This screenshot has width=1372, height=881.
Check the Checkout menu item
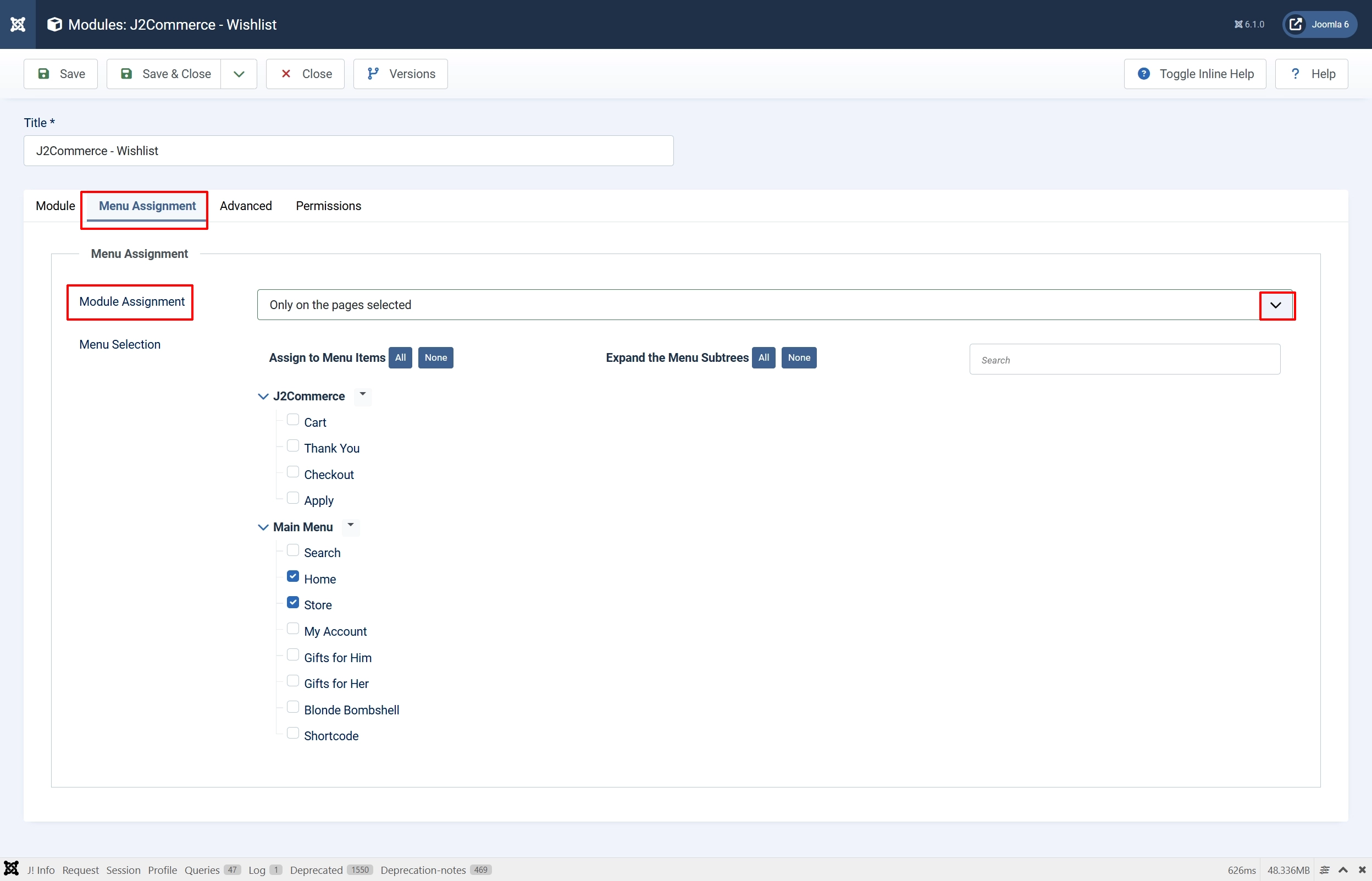[x=292, y=472]
